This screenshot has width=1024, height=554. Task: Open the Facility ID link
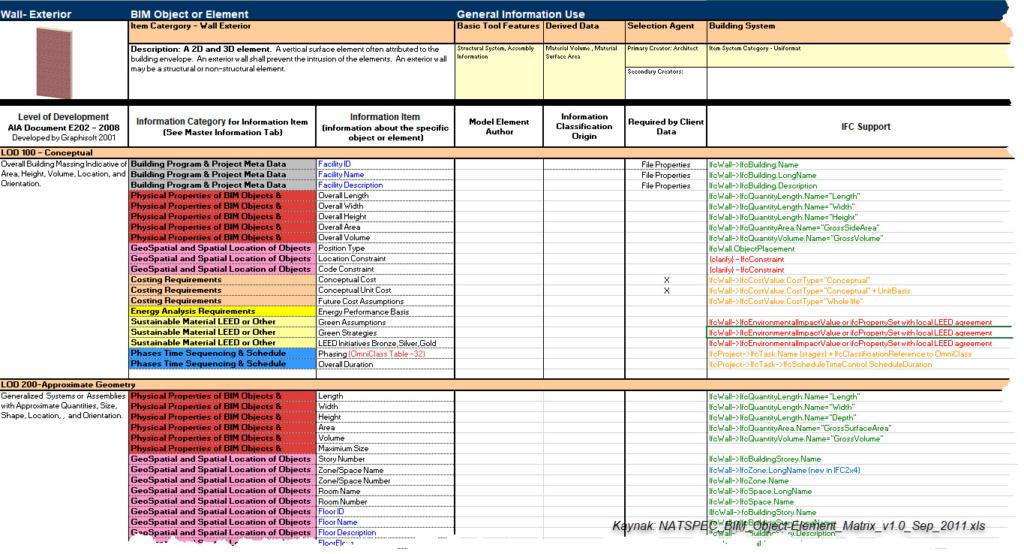tap(335, 164)
